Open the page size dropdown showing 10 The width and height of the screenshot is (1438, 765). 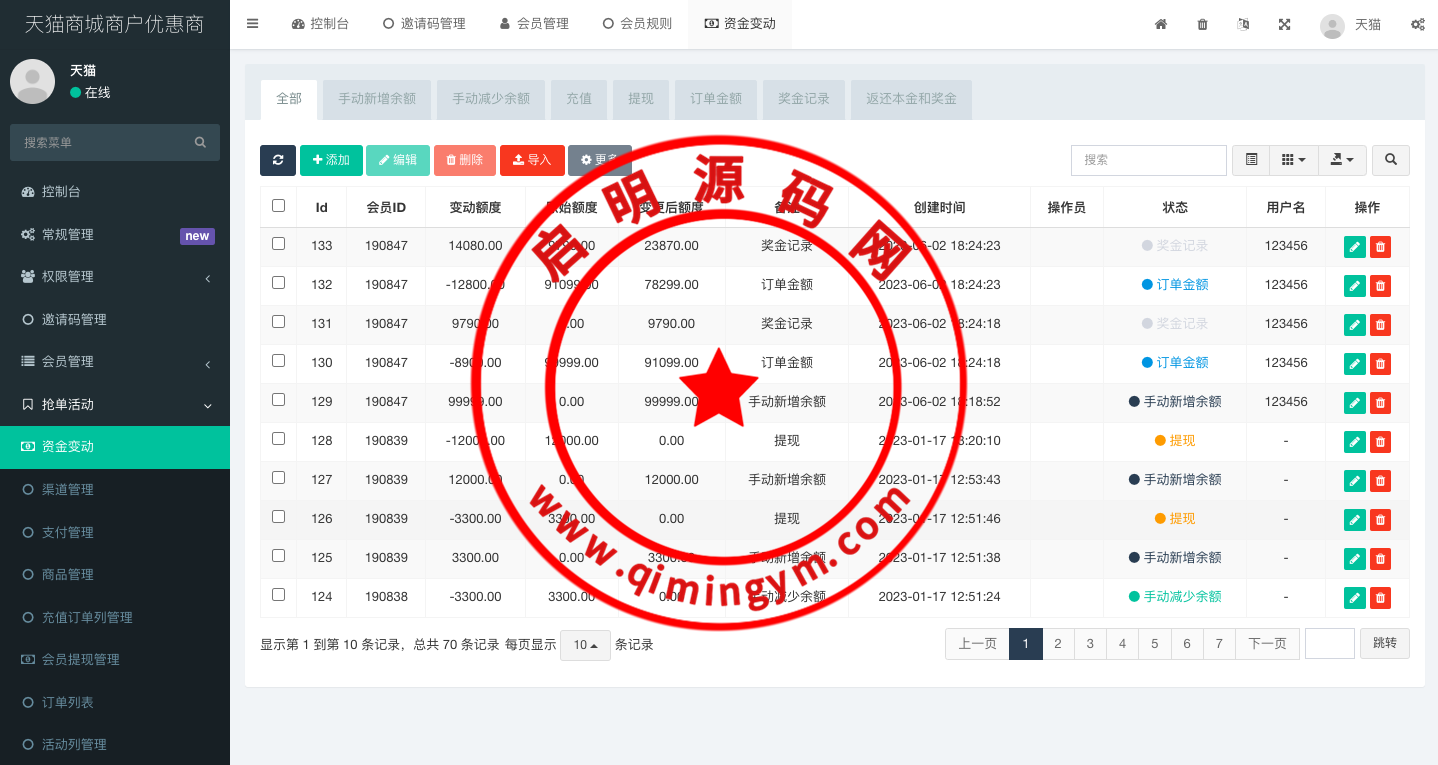coord(585,645)
